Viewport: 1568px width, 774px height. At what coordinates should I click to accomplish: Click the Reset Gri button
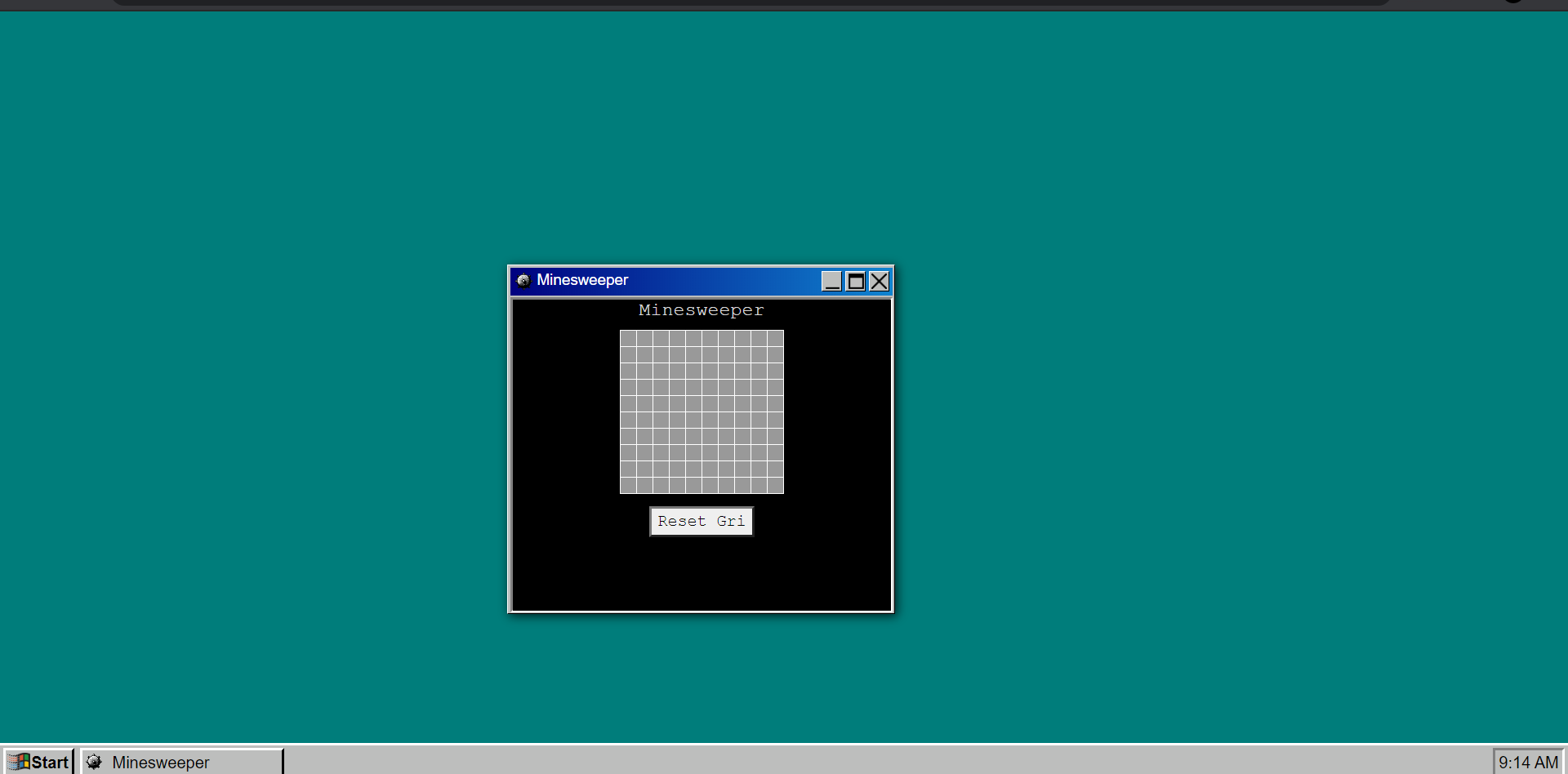pyautogui.click(x=702, y=522)
